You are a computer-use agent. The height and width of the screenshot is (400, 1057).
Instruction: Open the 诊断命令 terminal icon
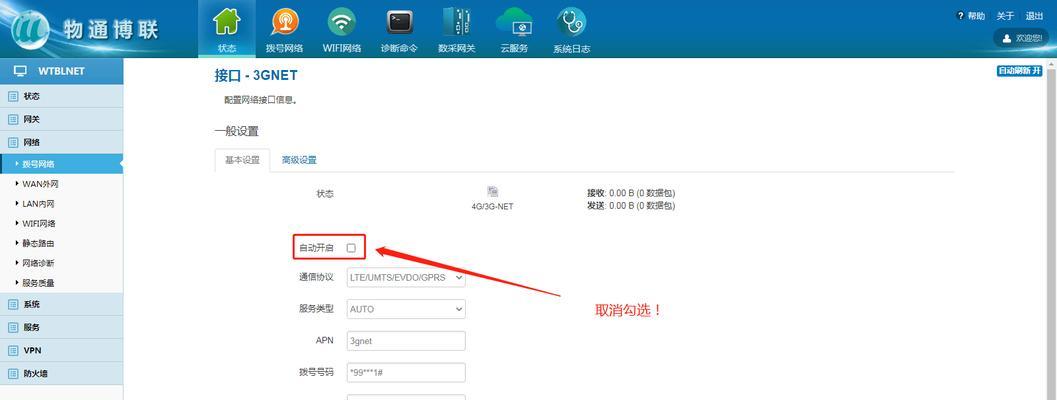[x=399, y=22]
